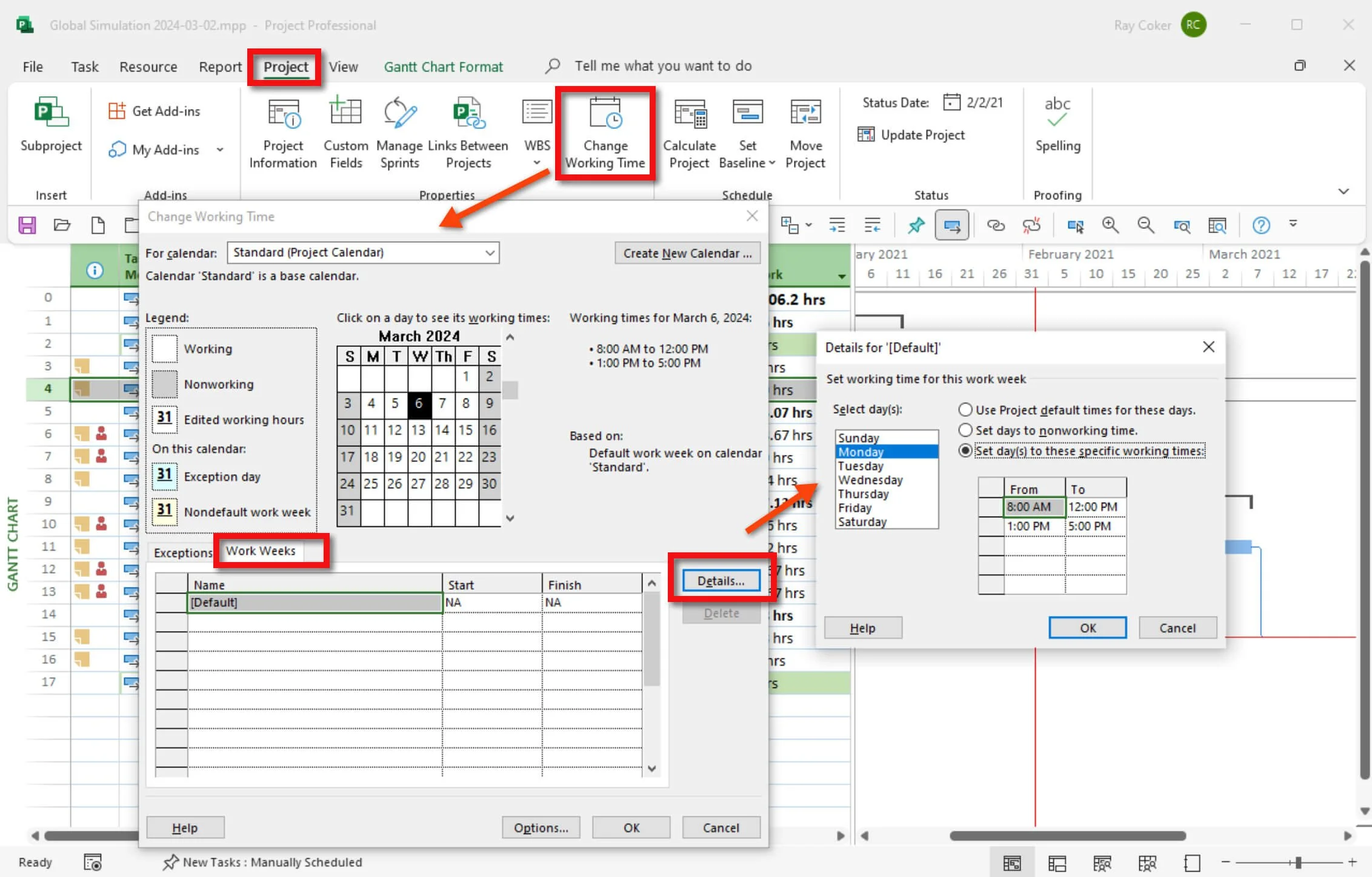Open the Gantt Chart Format tab

tap(443, 67)
